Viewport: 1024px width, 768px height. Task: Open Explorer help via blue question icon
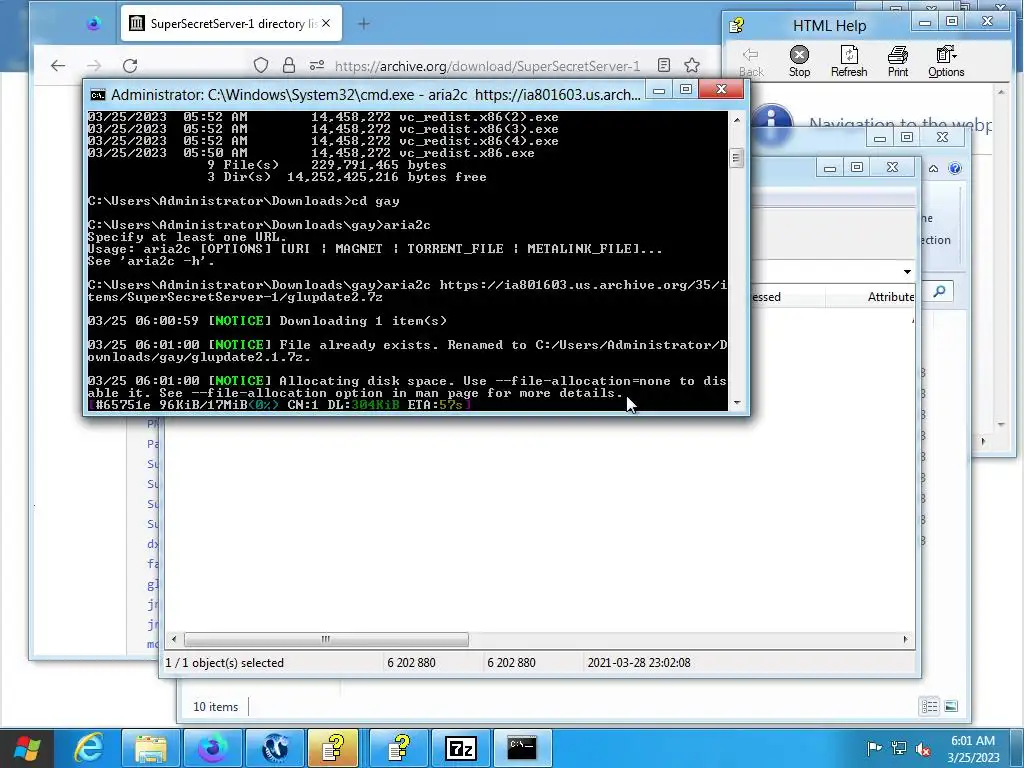click(x=955, y=168)
